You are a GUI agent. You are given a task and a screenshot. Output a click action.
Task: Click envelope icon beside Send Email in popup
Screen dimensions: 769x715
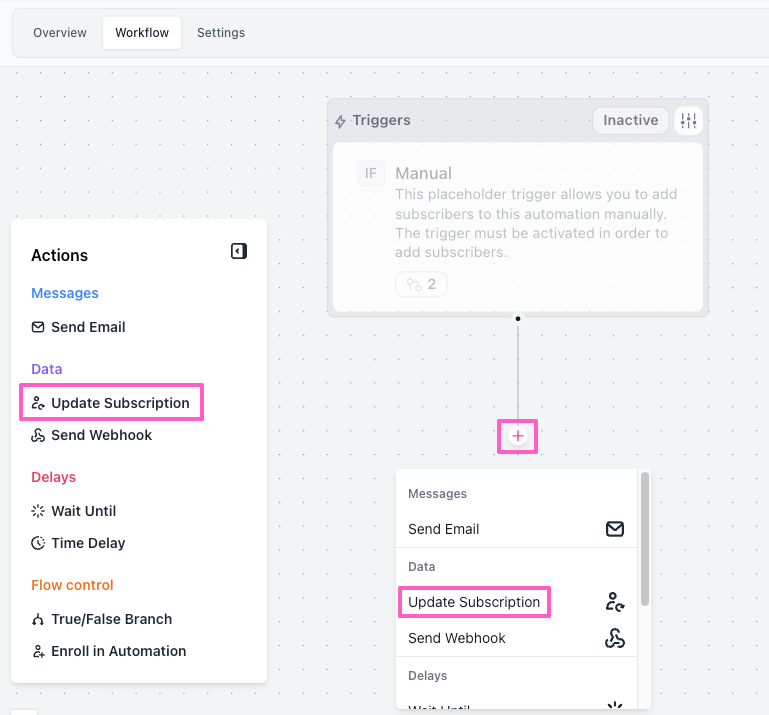click(x=615, y=529)
